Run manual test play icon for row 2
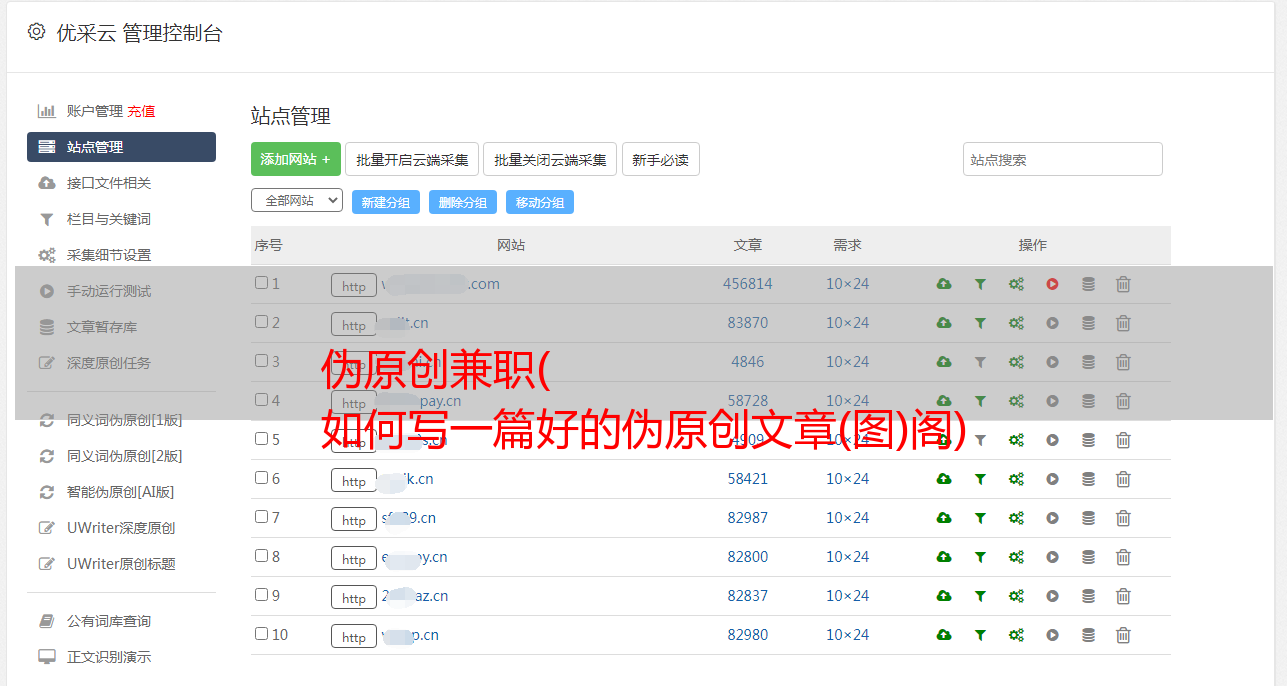The height and width of the screenshot is (686, 1287). 1052,323
